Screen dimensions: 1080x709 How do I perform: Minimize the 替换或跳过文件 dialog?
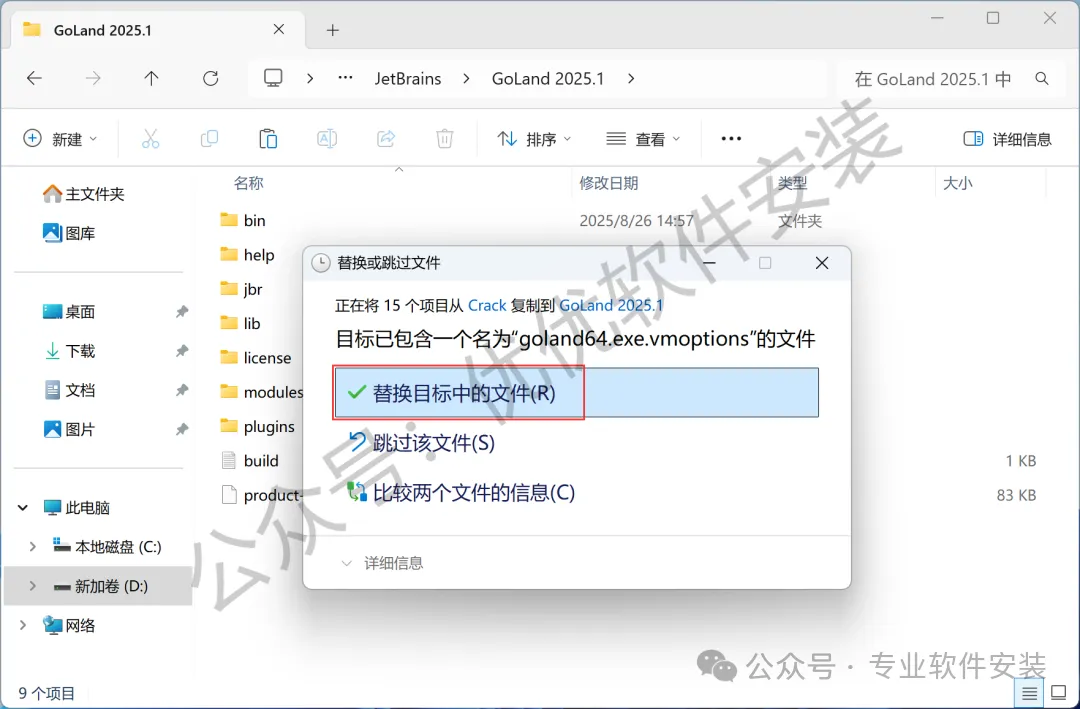coord(709,263)
